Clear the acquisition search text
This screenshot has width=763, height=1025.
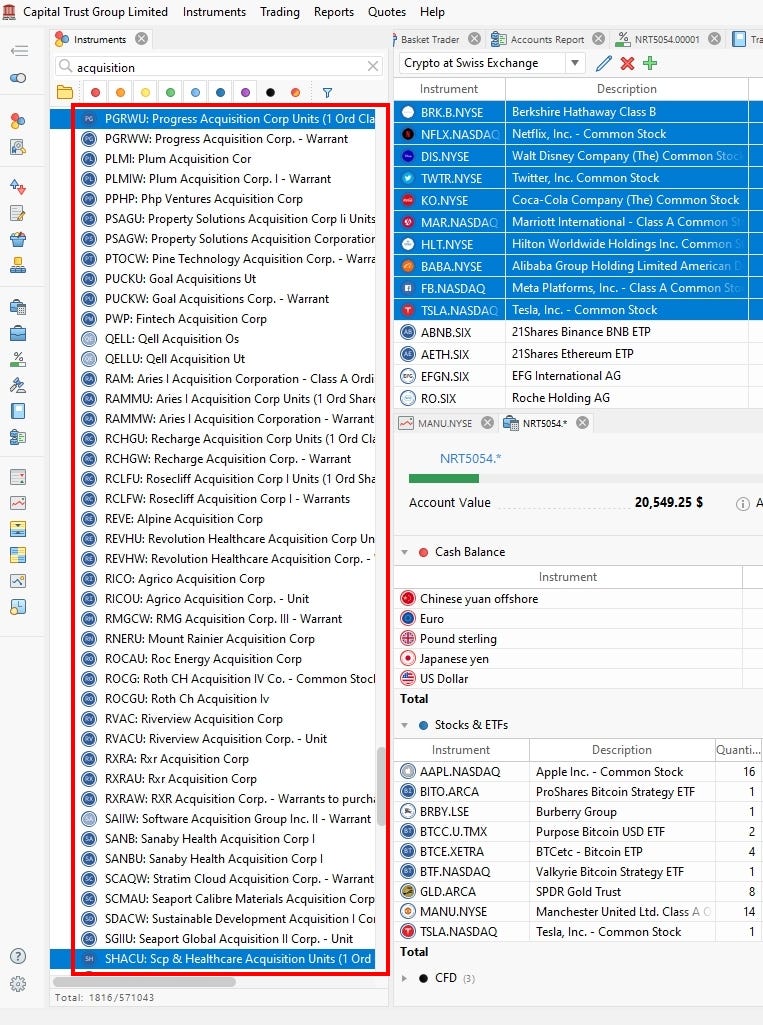[x=373, y=66]
